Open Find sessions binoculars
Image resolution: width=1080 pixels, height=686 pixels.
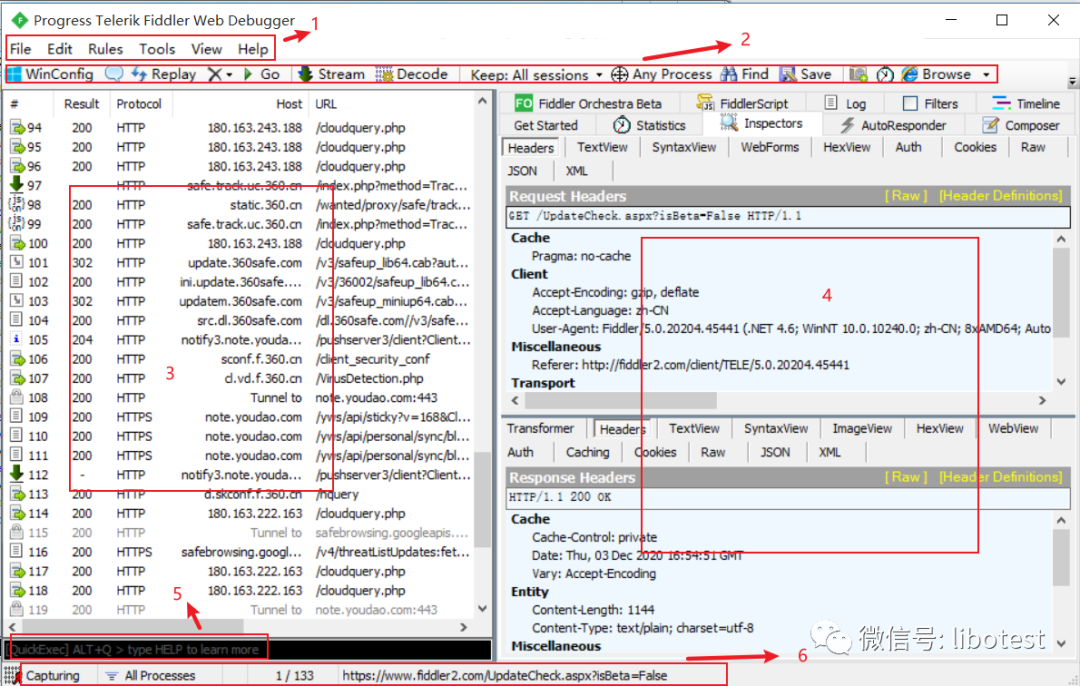pos(744,74)
